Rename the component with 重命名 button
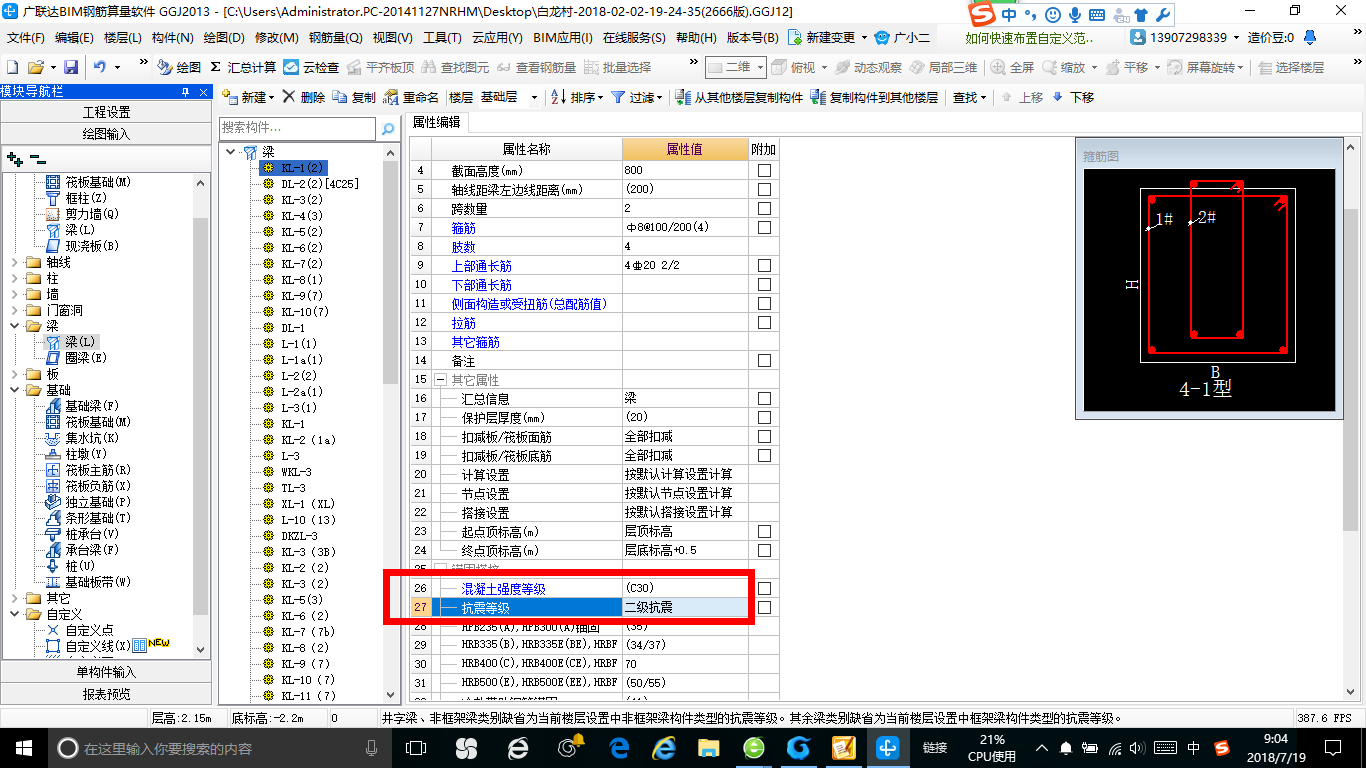This screenshot has height=768, width=1366. point(411,97)
